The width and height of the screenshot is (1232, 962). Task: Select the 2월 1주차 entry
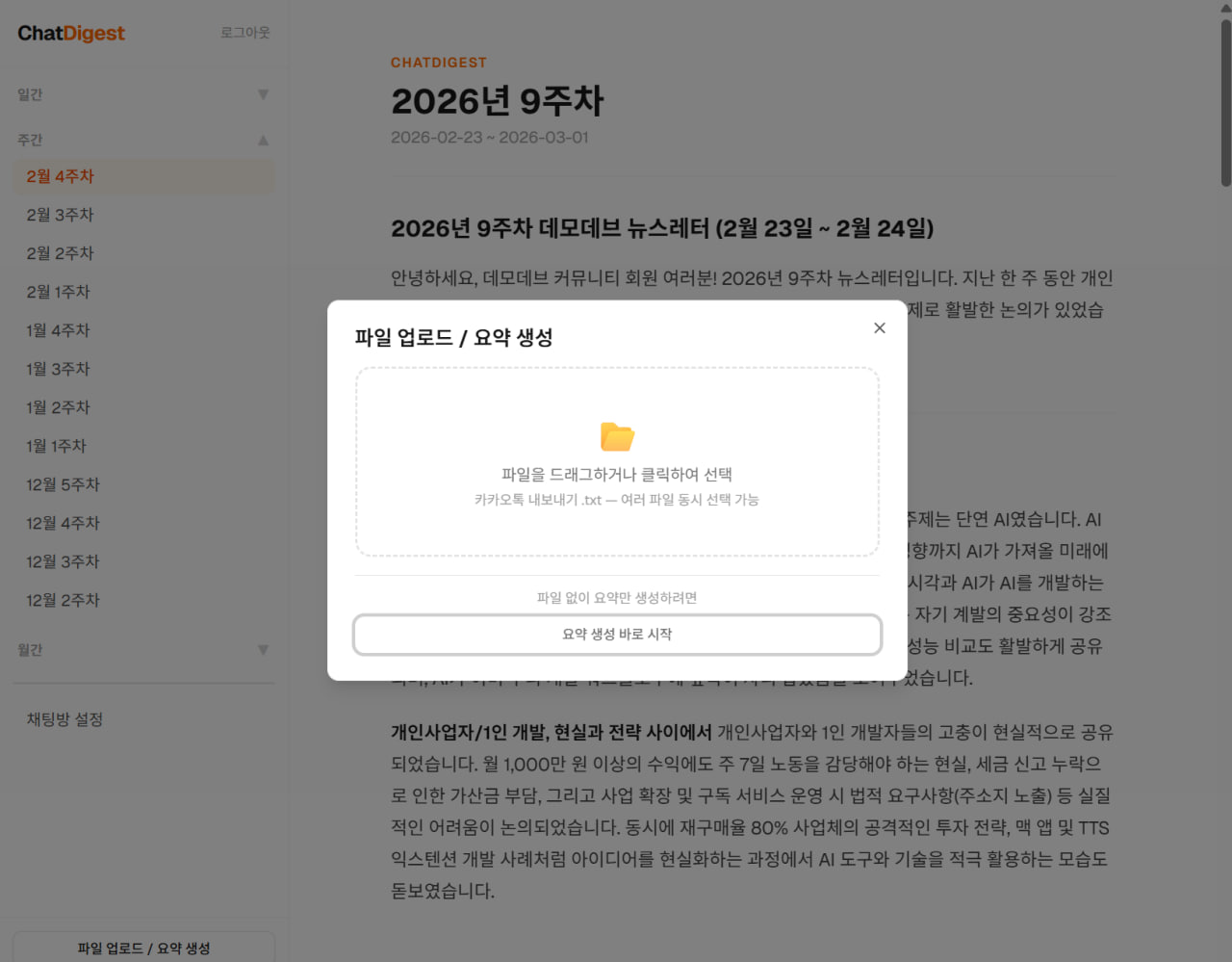click(58, 292)
